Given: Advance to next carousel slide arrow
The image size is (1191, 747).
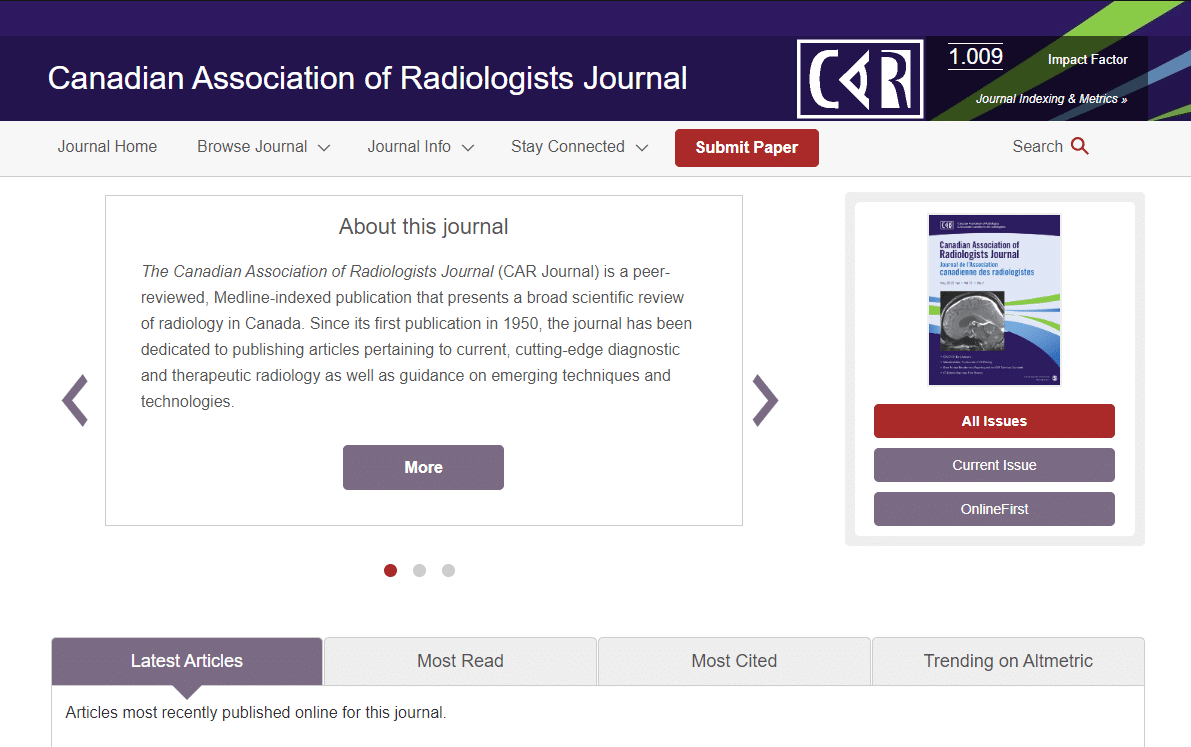Looking at the screenshot, I should (x=765, y=400).
